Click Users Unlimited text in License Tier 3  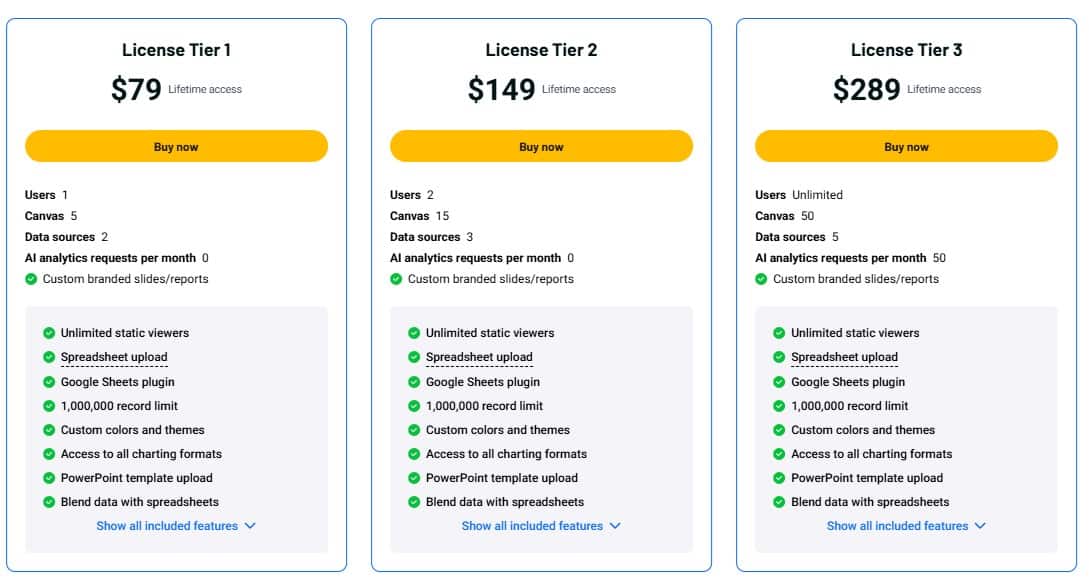801,194
